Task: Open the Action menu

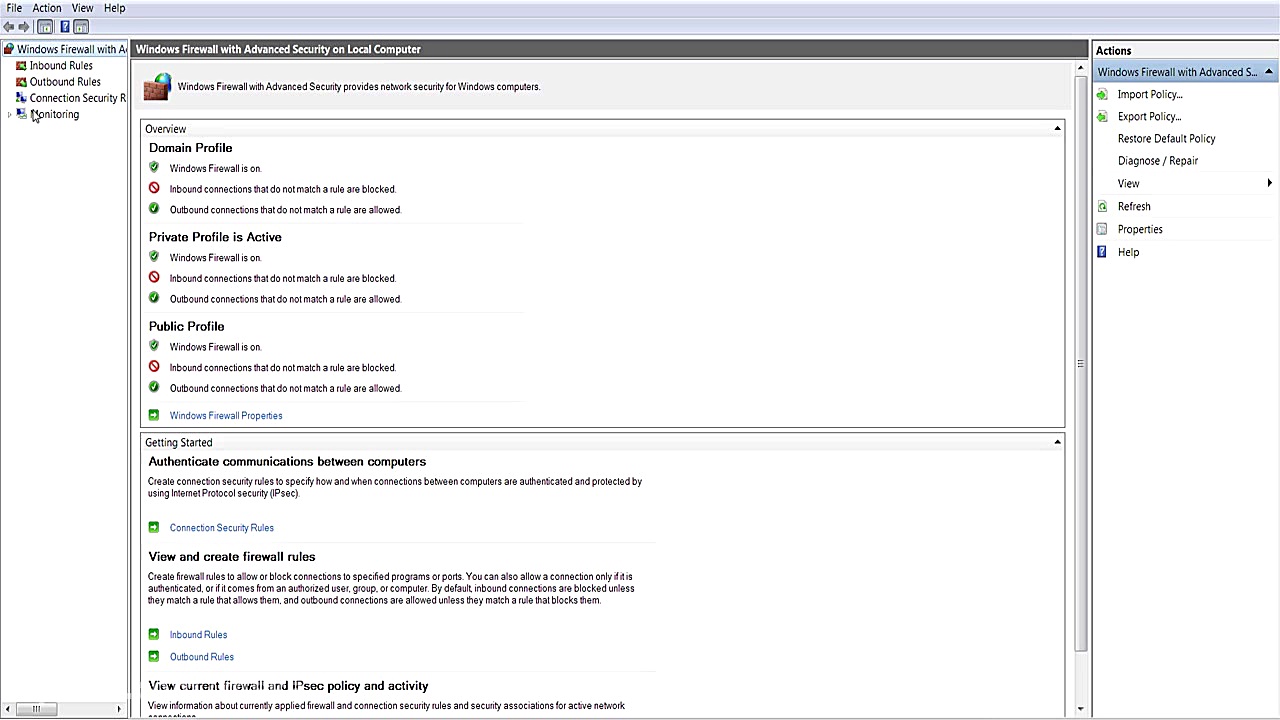Action: [47, 8]
